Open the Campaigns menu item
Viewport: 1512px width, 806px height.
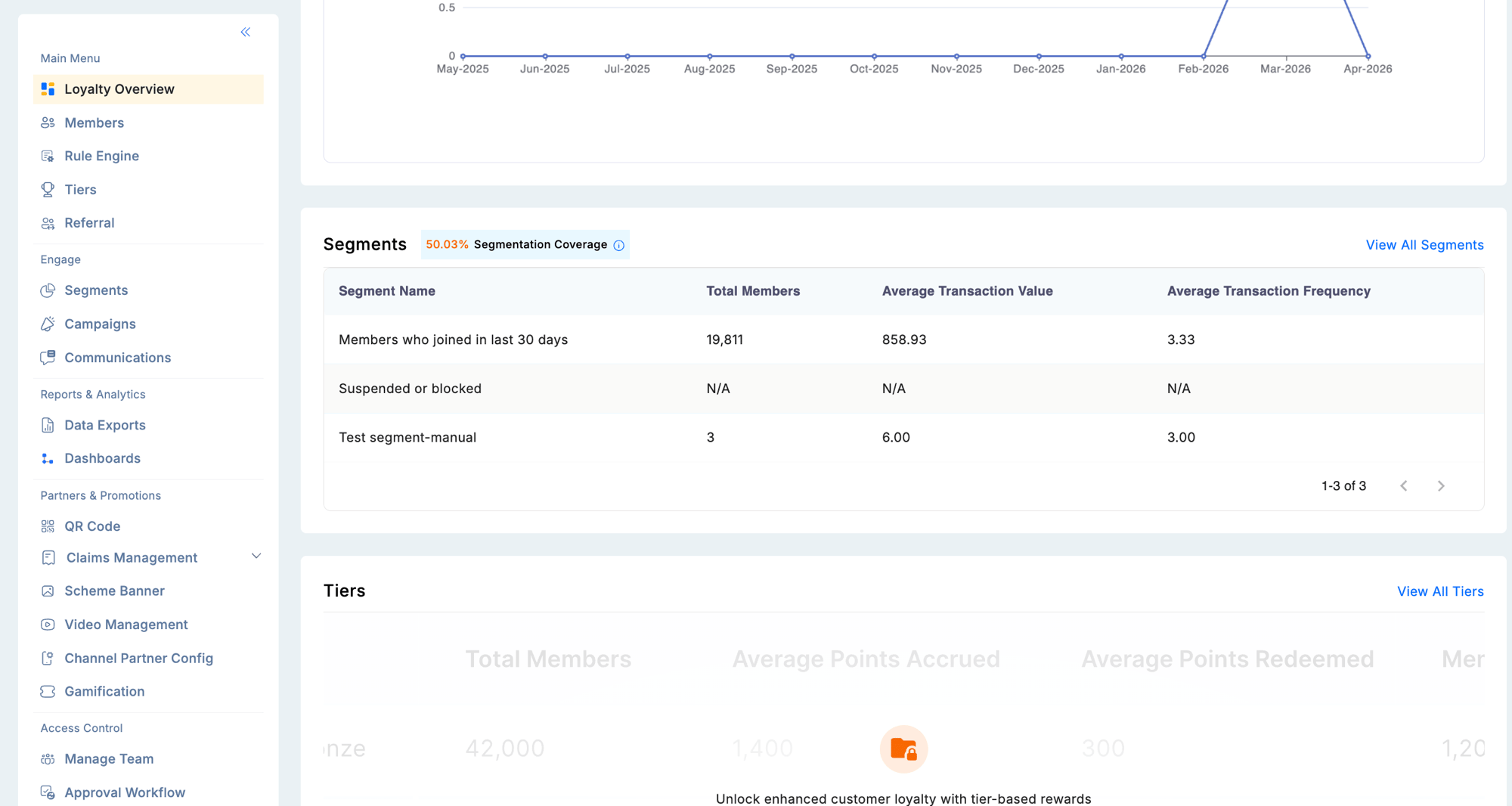coord(148,324)
